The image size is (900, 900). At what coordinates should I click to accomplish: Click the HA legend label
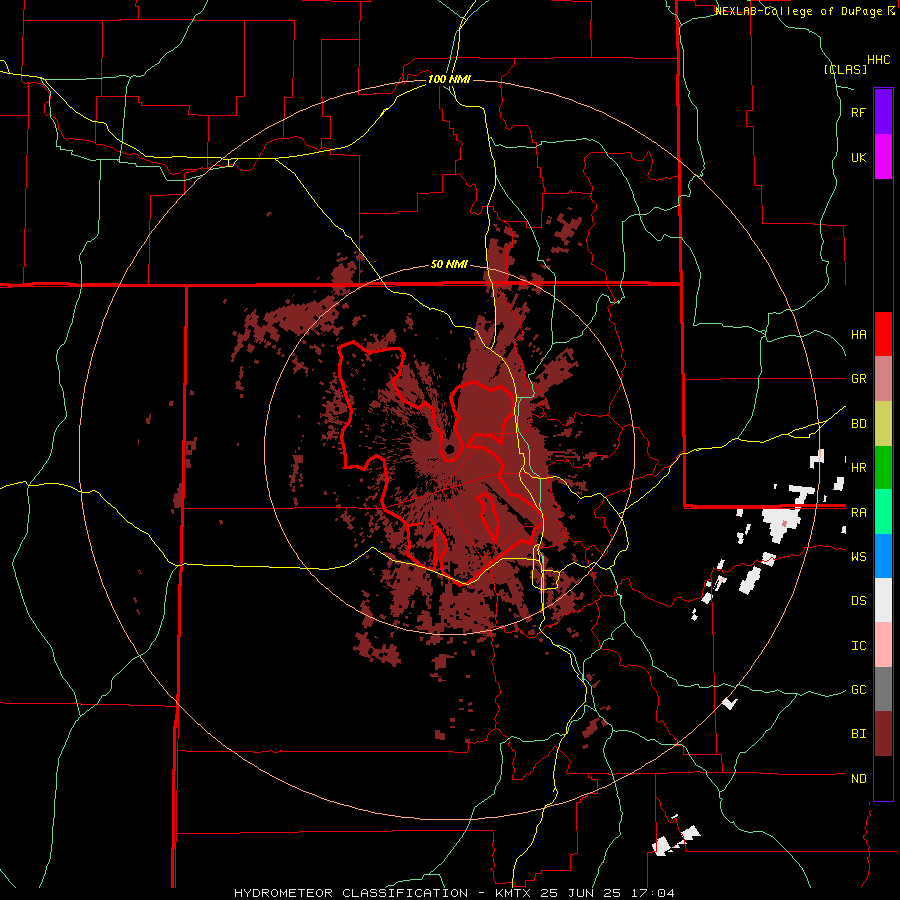(858, 334)
